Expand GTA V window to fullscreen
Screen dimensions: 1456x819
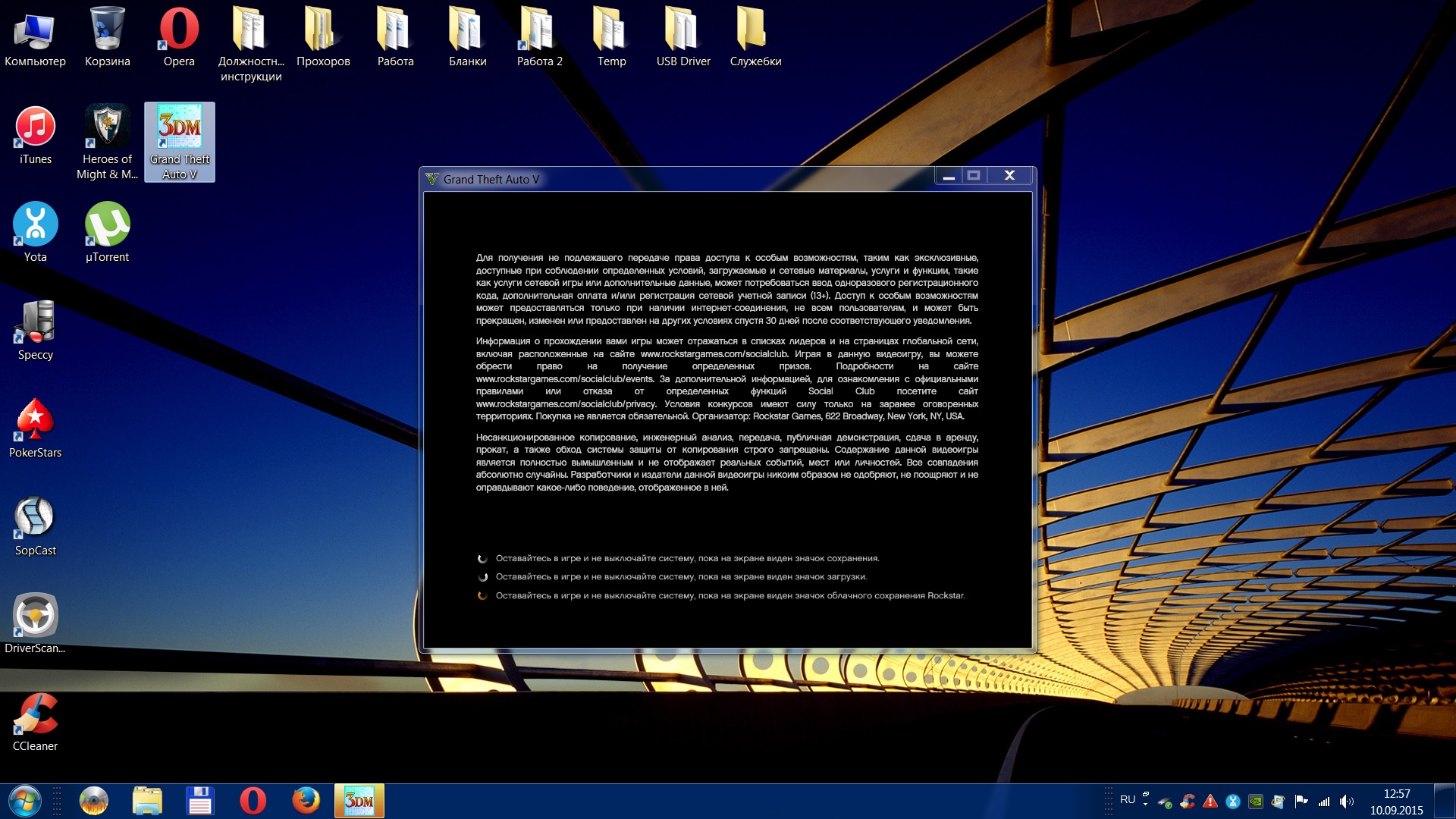[975, 175]
